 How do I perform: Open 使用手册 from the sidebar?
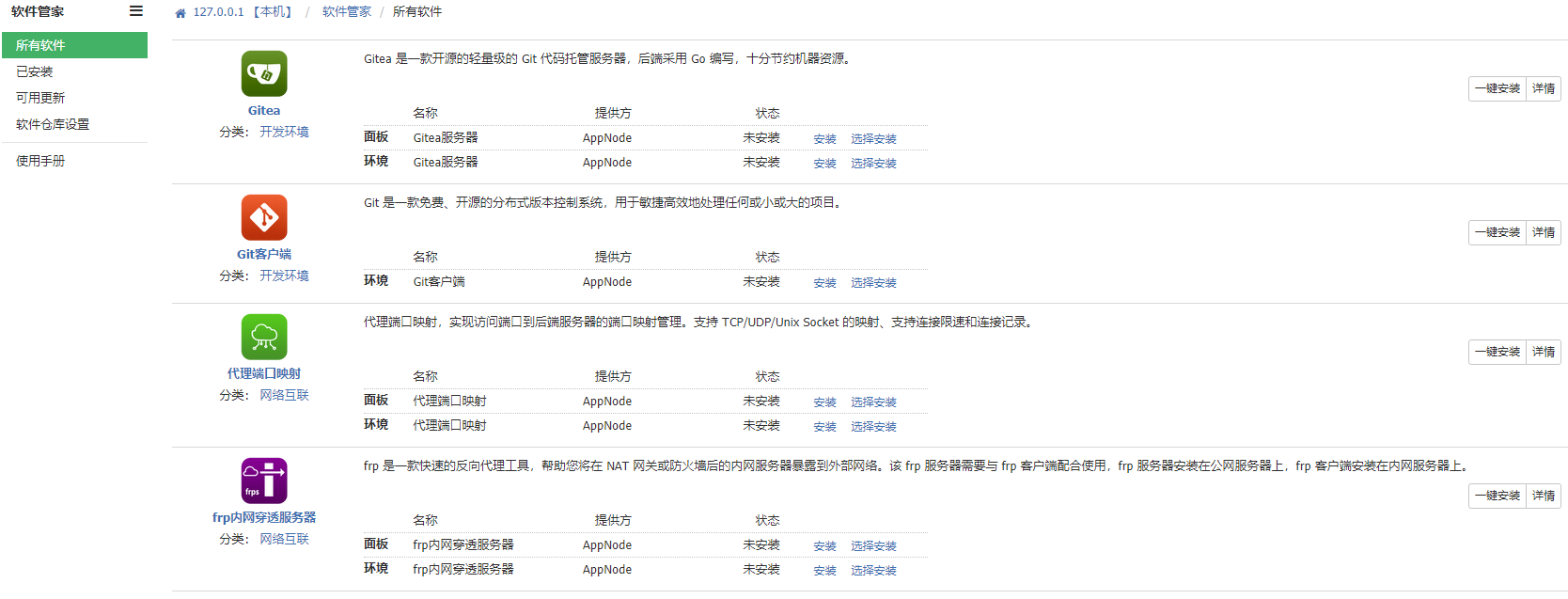40,161
